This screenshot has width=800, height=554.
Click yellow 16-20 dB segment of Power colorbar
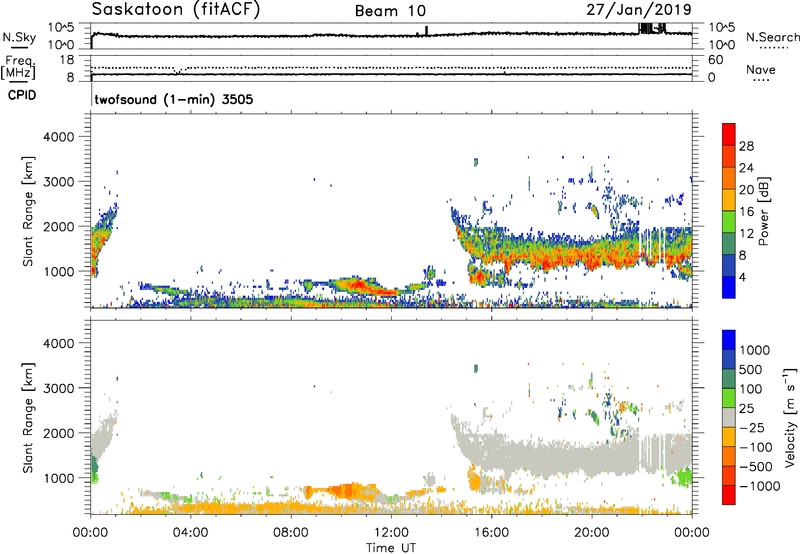pyautogui.click(x=729, y=200)
